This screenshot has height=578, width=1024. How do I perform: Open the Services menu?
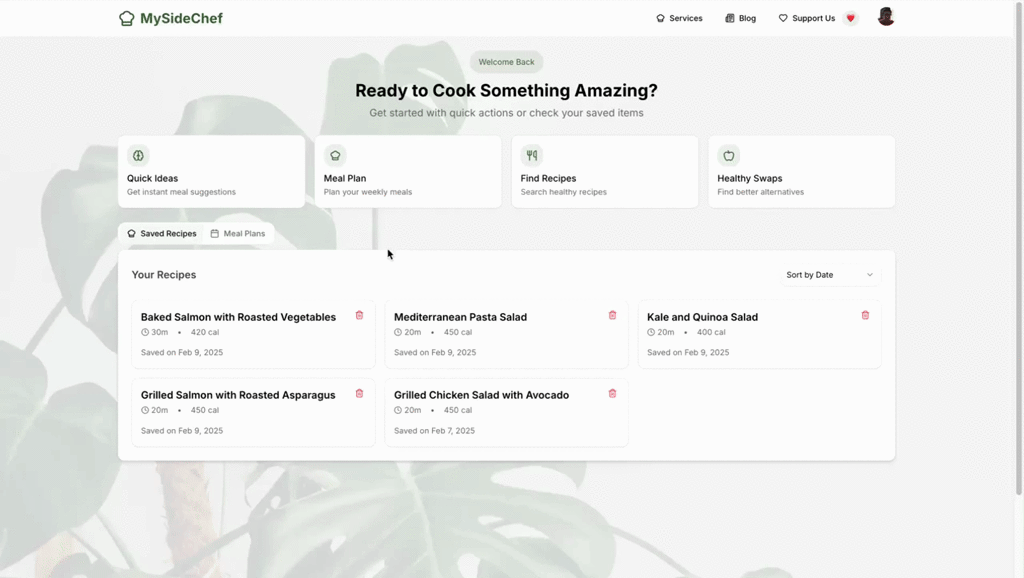[x=679, y=18]
